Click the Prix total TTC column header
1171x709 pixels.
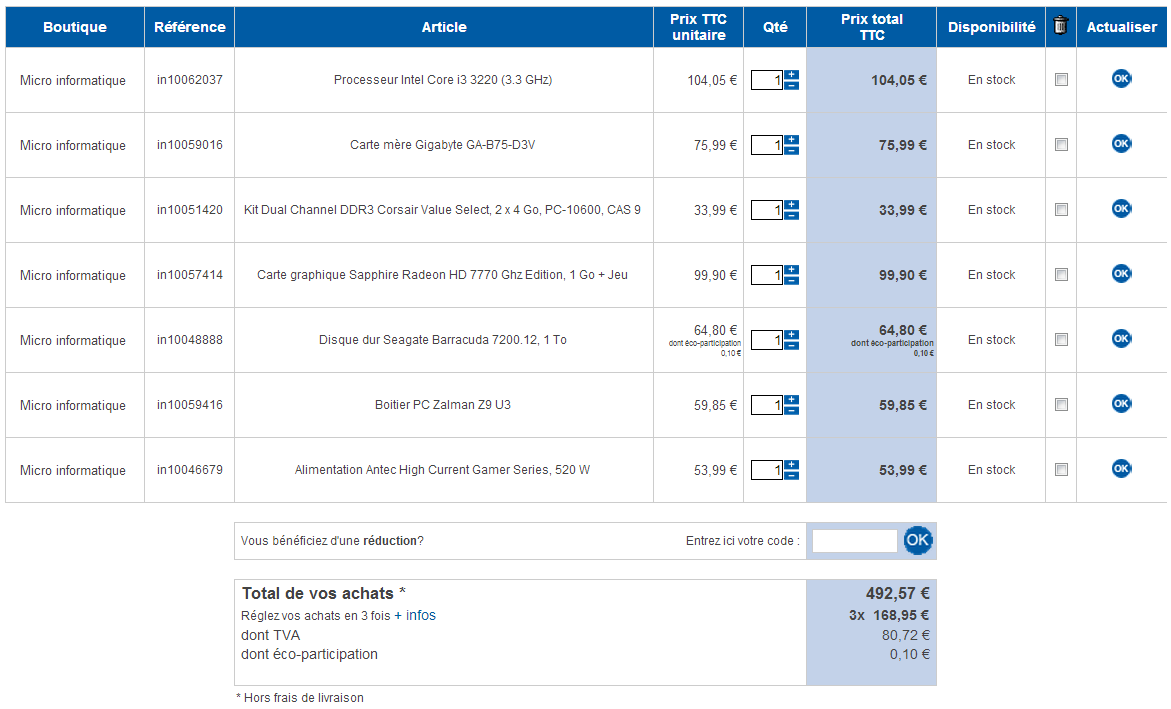tap(872, 27)
